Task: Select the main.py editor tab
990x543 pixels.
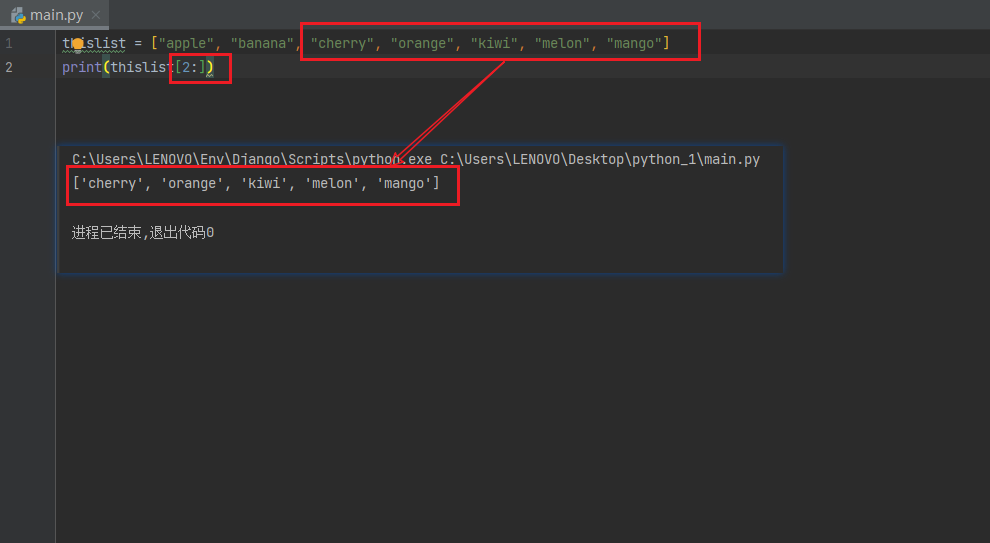Action: point(54,15)
